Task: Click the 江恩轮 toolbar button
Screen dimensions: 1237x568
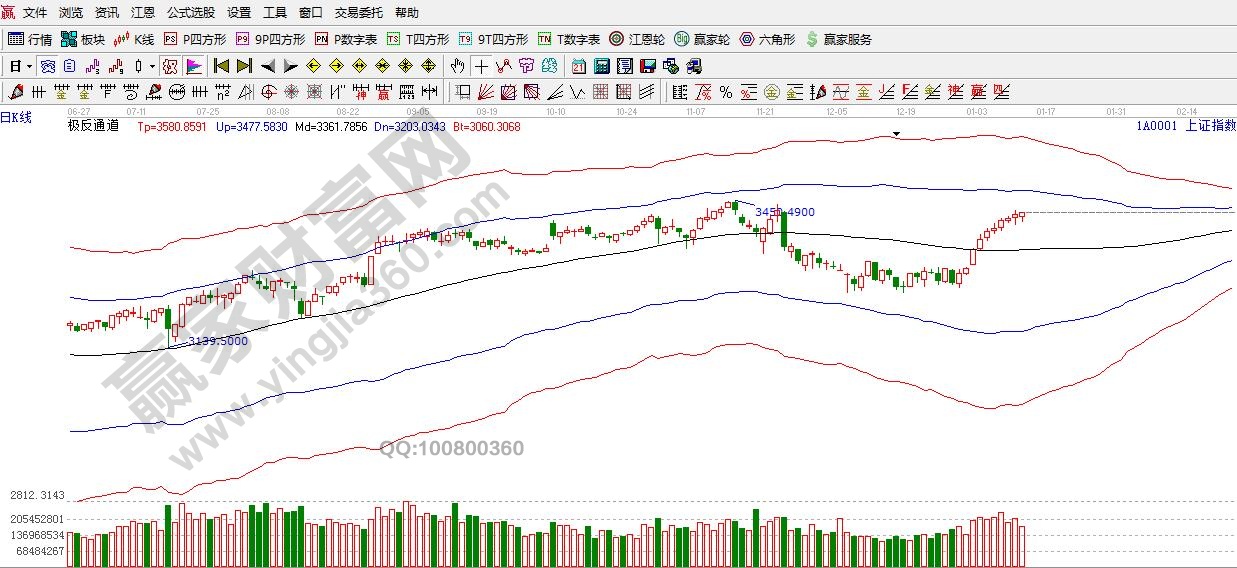Action: (x=638, y=39)
